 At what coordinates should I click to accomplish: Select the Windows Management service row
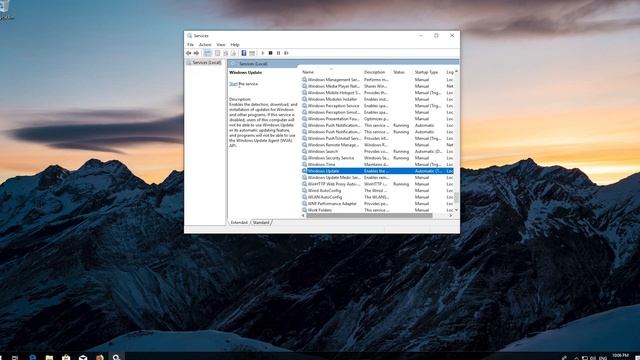click(378, 80)
